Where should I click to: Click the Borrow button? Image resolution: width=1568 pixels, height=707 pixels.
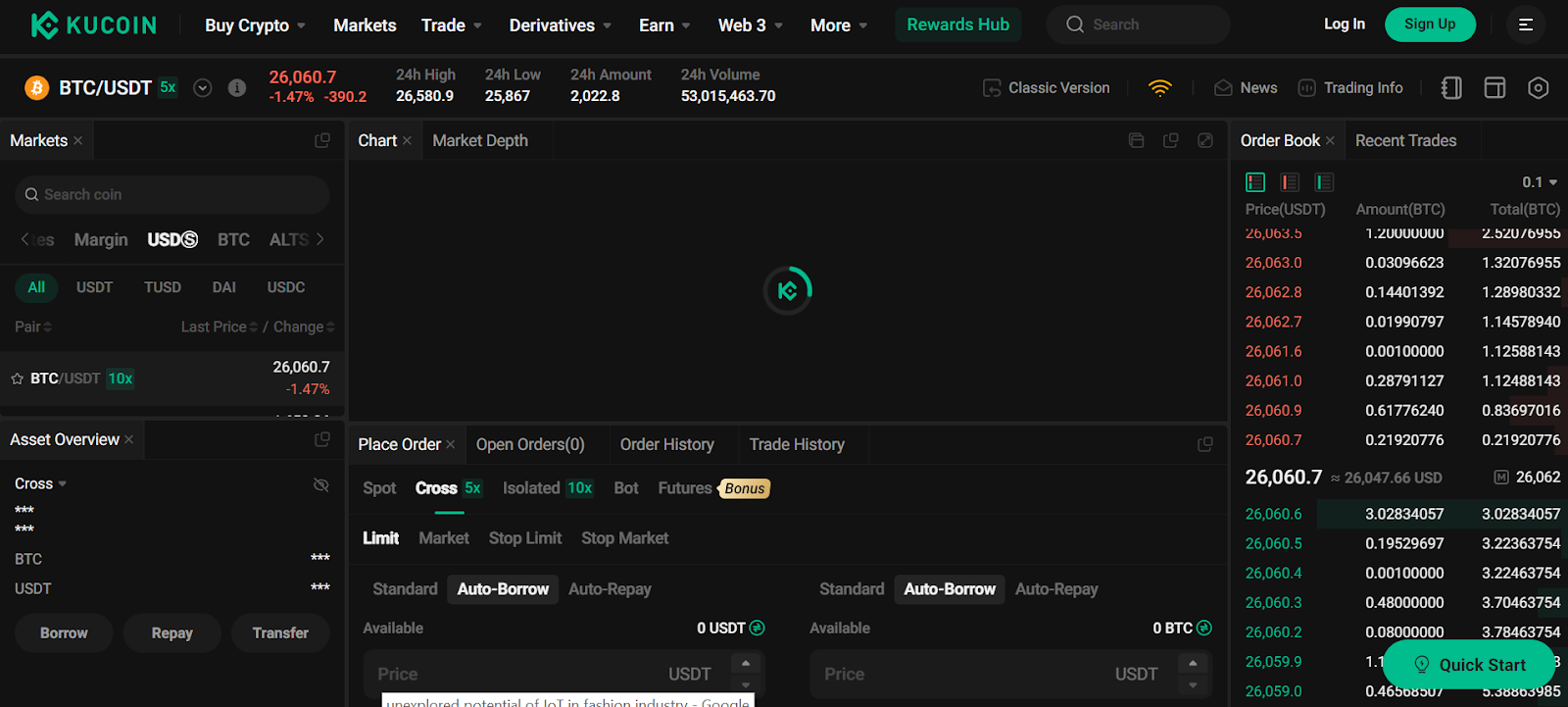point(64,633)
